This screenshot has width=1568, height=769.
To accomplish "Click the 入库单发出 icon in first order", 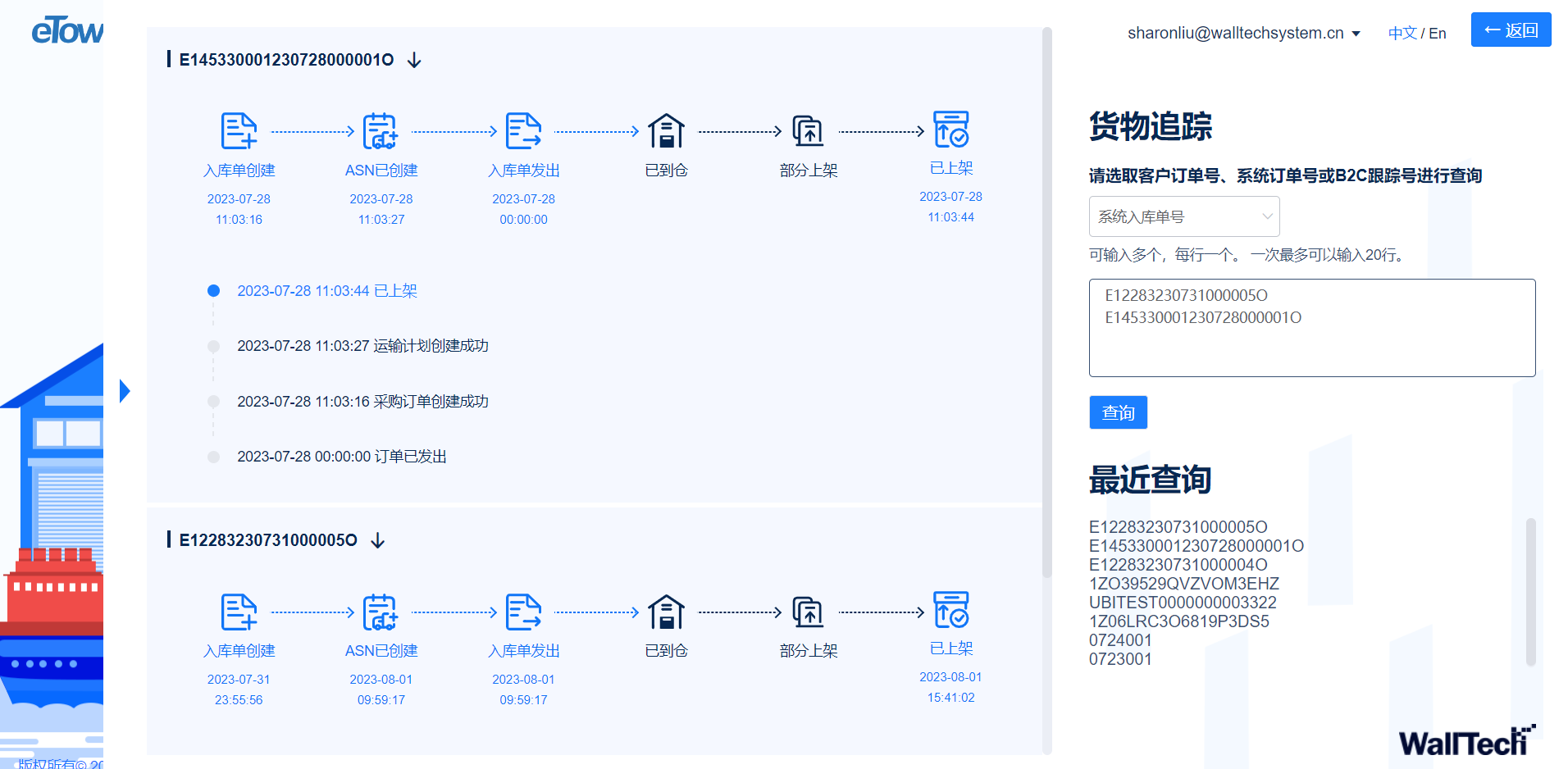I will tap(523, 131).
